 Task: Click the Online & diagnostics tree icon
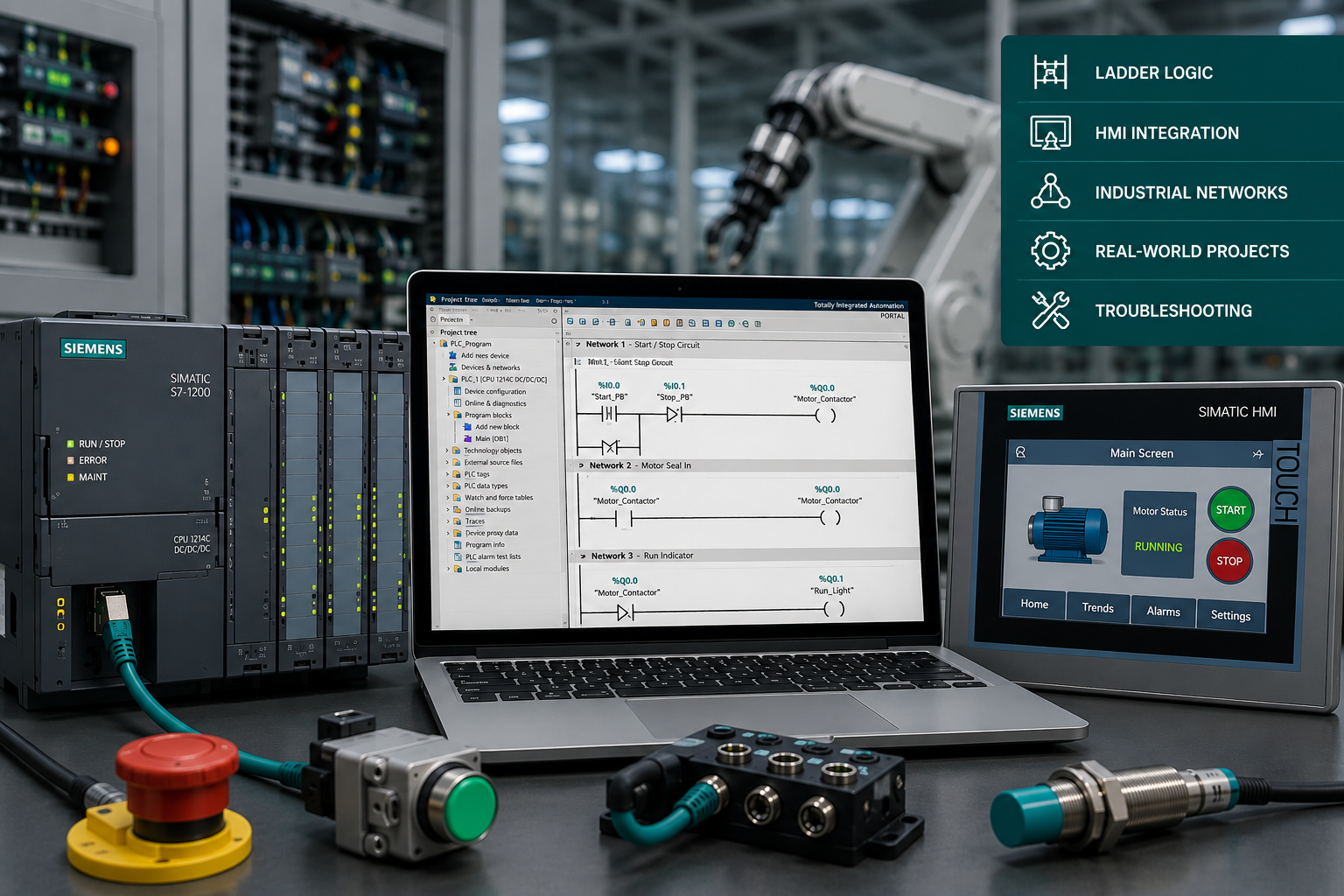pos(458,403)
